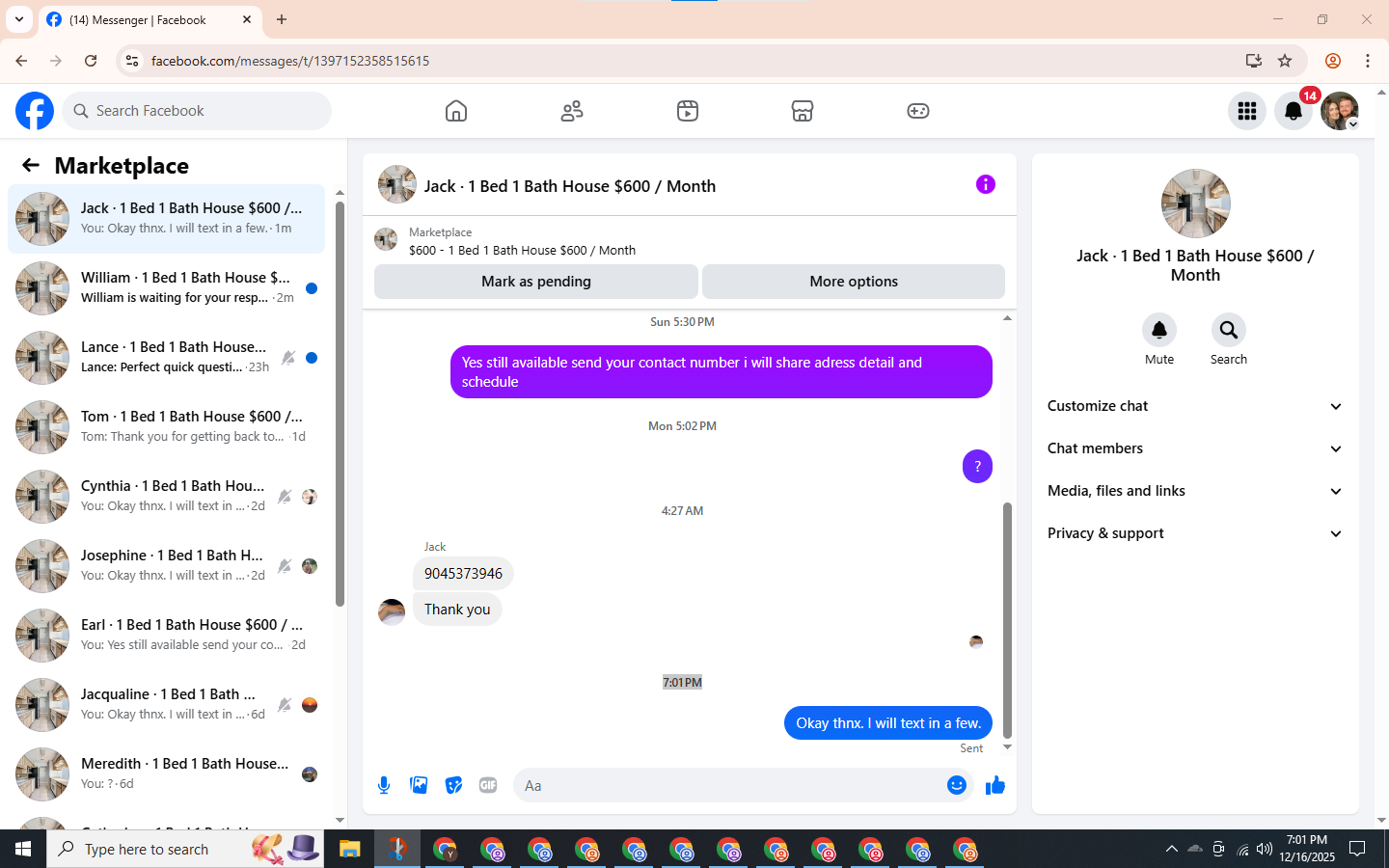The width and height of the screenshot is (1389, 868).
Task: Open the Friends icon in top navigation
Action: point(572,111)
